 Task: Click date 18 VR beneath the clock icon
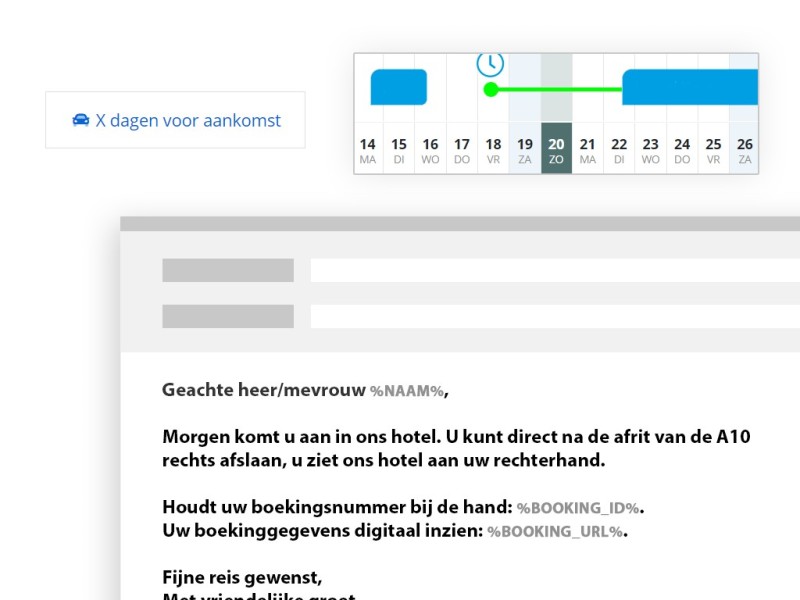(492, 150)
